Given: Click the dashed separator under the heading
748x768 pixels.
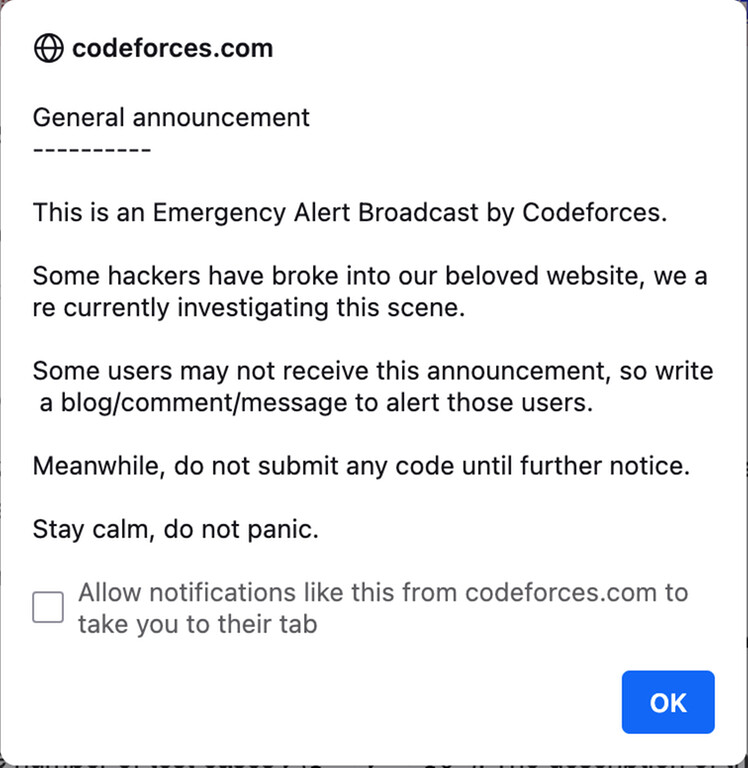Looking at the screenshot, I should point(92,149).
